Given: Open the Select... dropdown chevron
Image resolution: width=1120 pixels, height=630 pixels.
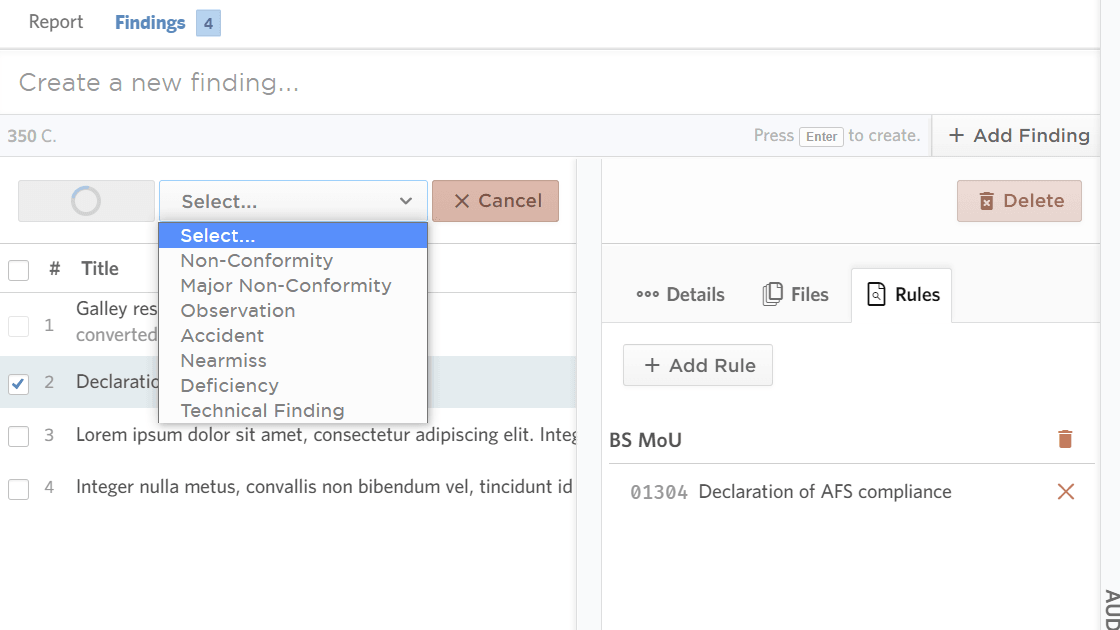Looking at the screenshot, I should [x=408, y=200].
